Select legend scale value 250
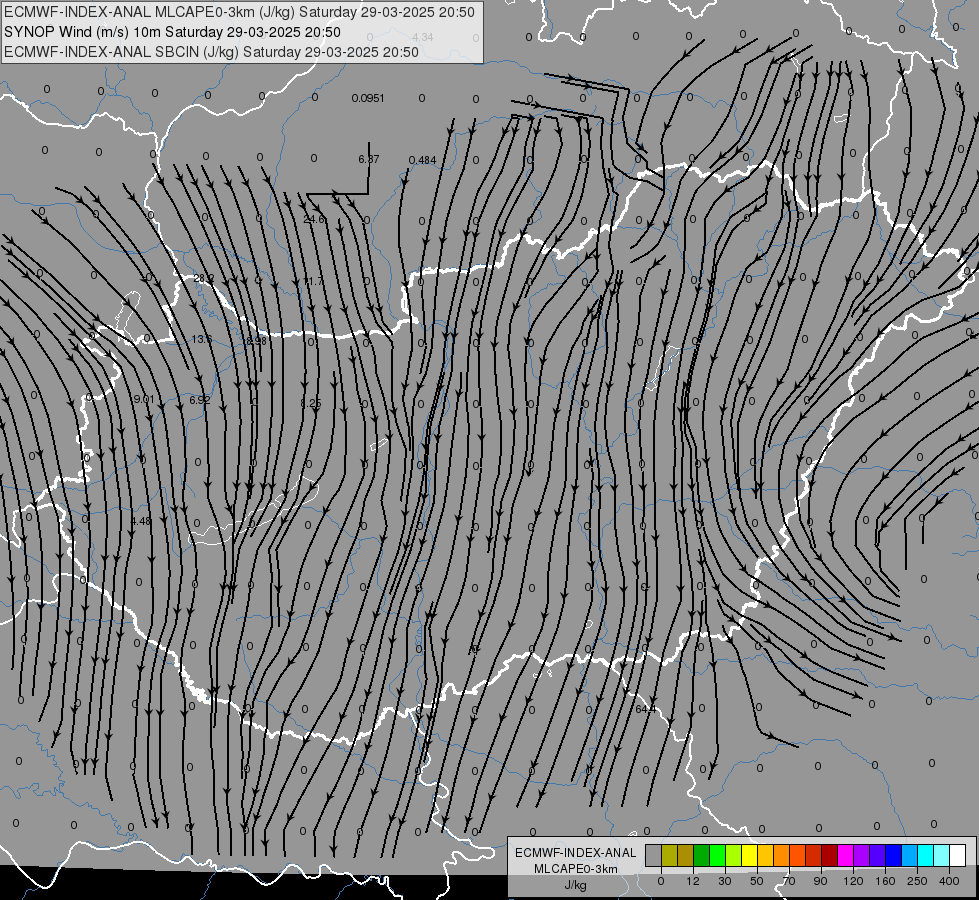979x900 pixels. click(917, 881)
